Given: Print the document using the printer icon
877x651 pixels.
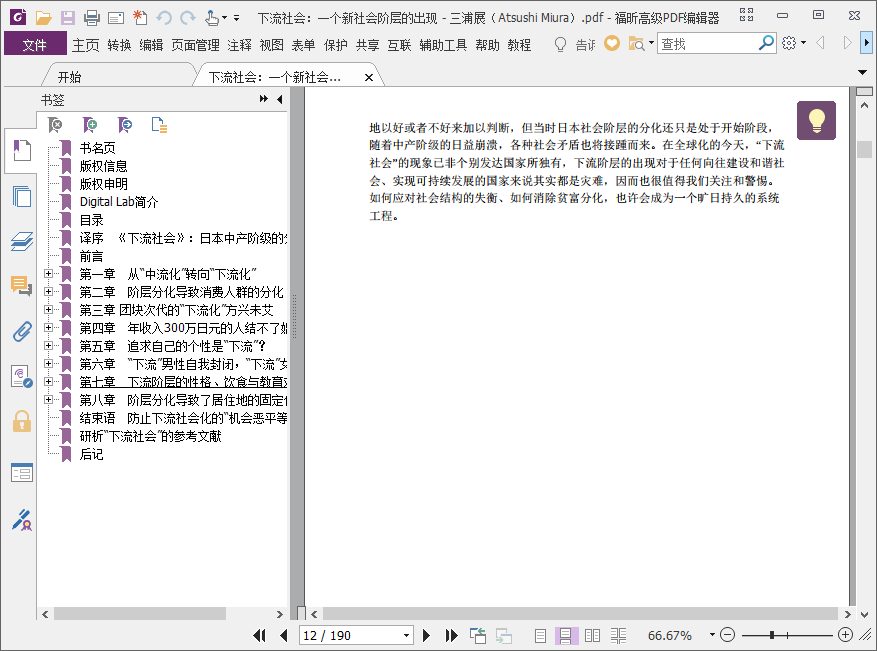Looking at the screenshot, I should pyautogui.click(x=92, y=18).
